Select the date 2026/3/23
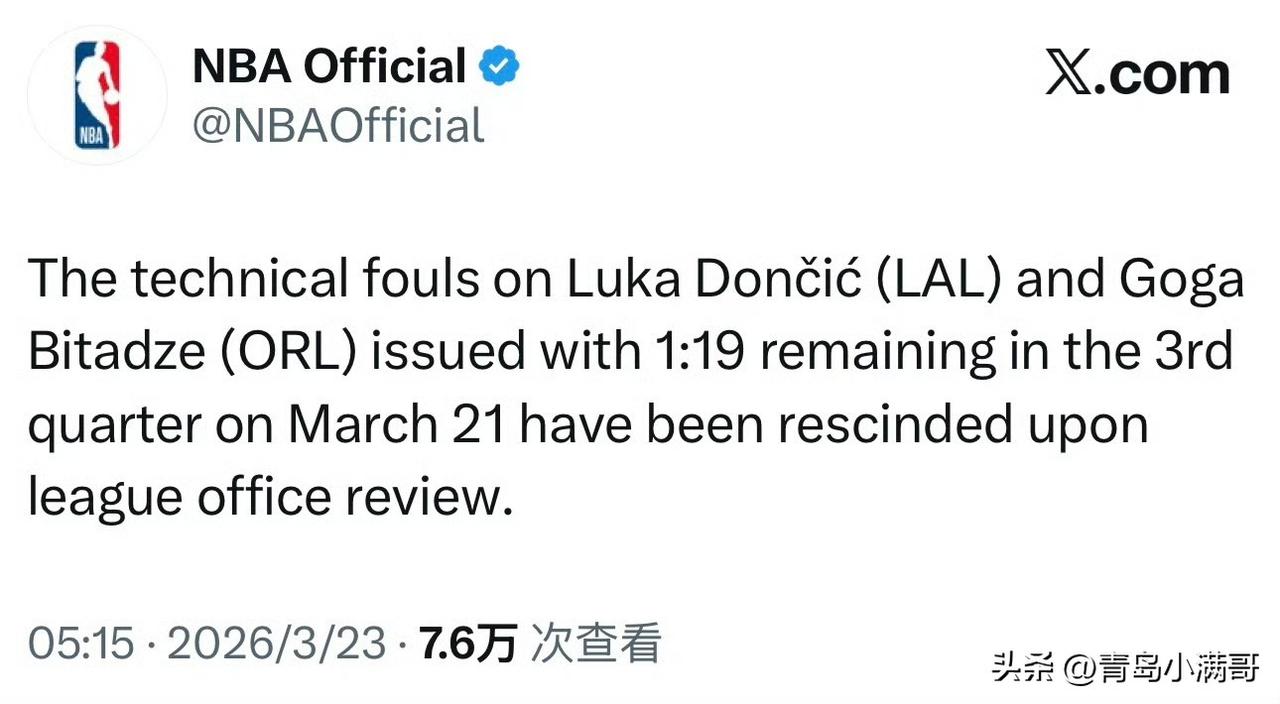1280x704 pixels. point(277,643)
